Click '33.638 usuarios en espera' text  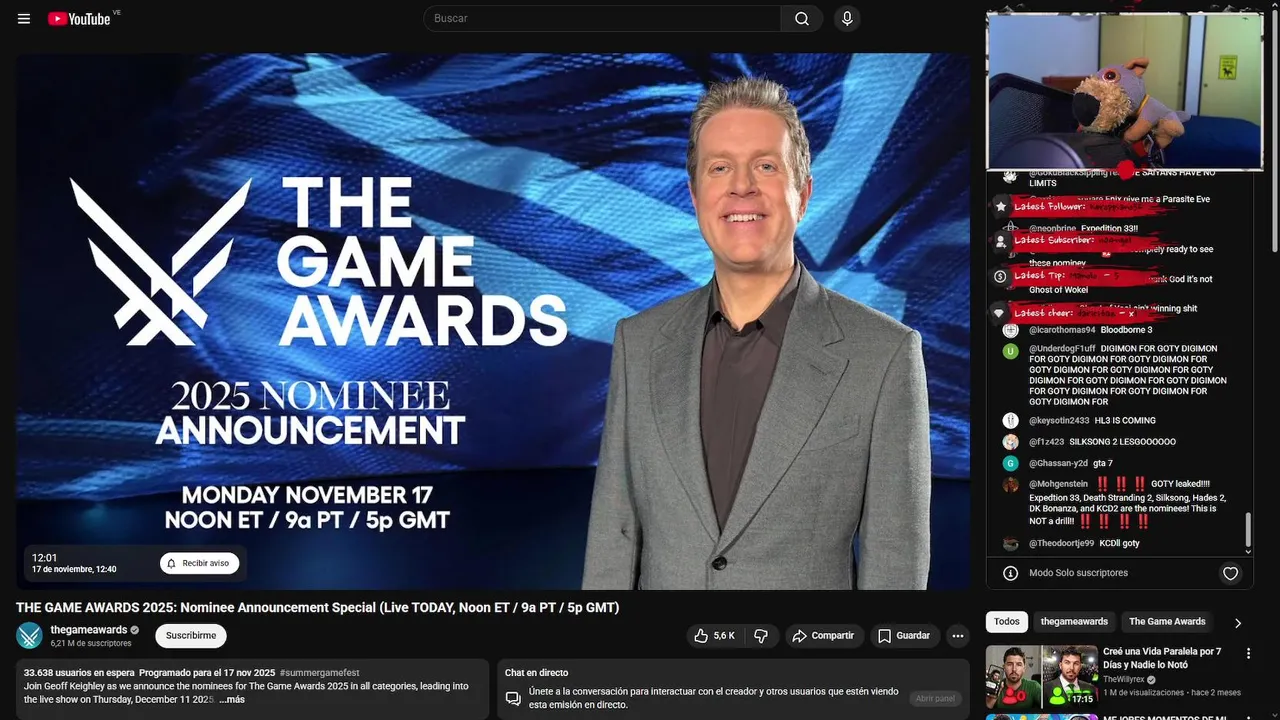point(78,673)
